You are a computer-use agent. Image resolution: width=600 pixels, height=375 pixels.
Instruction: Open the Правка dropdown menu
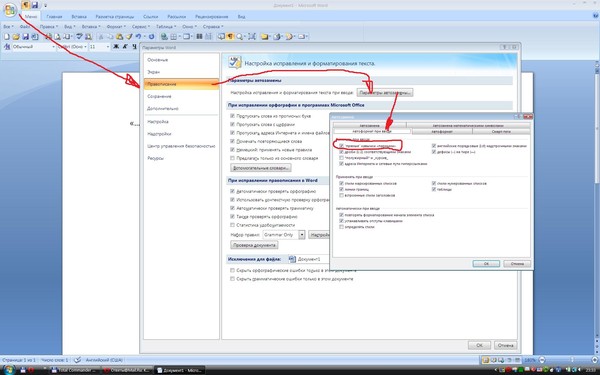click(49, 27)
